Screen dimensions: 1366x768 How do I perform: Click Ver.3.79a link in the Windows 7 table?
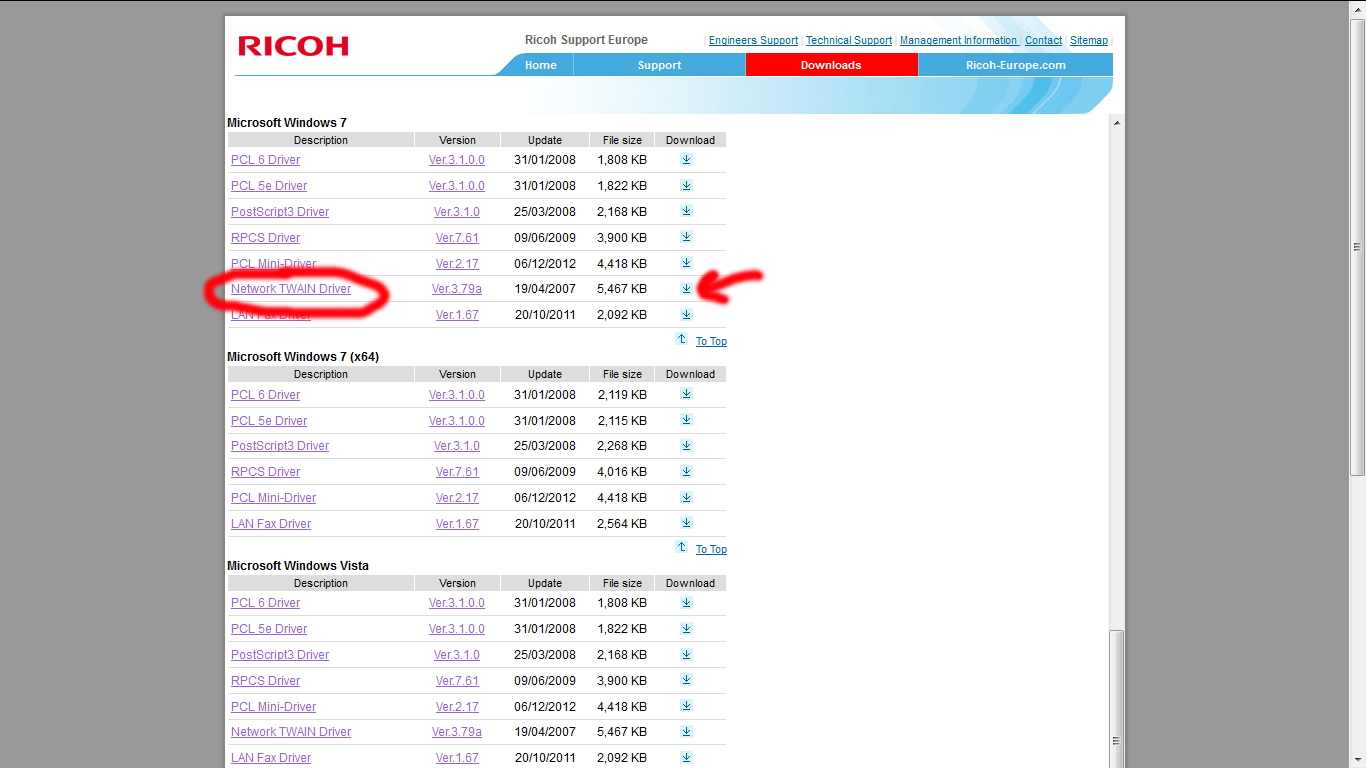457,289
